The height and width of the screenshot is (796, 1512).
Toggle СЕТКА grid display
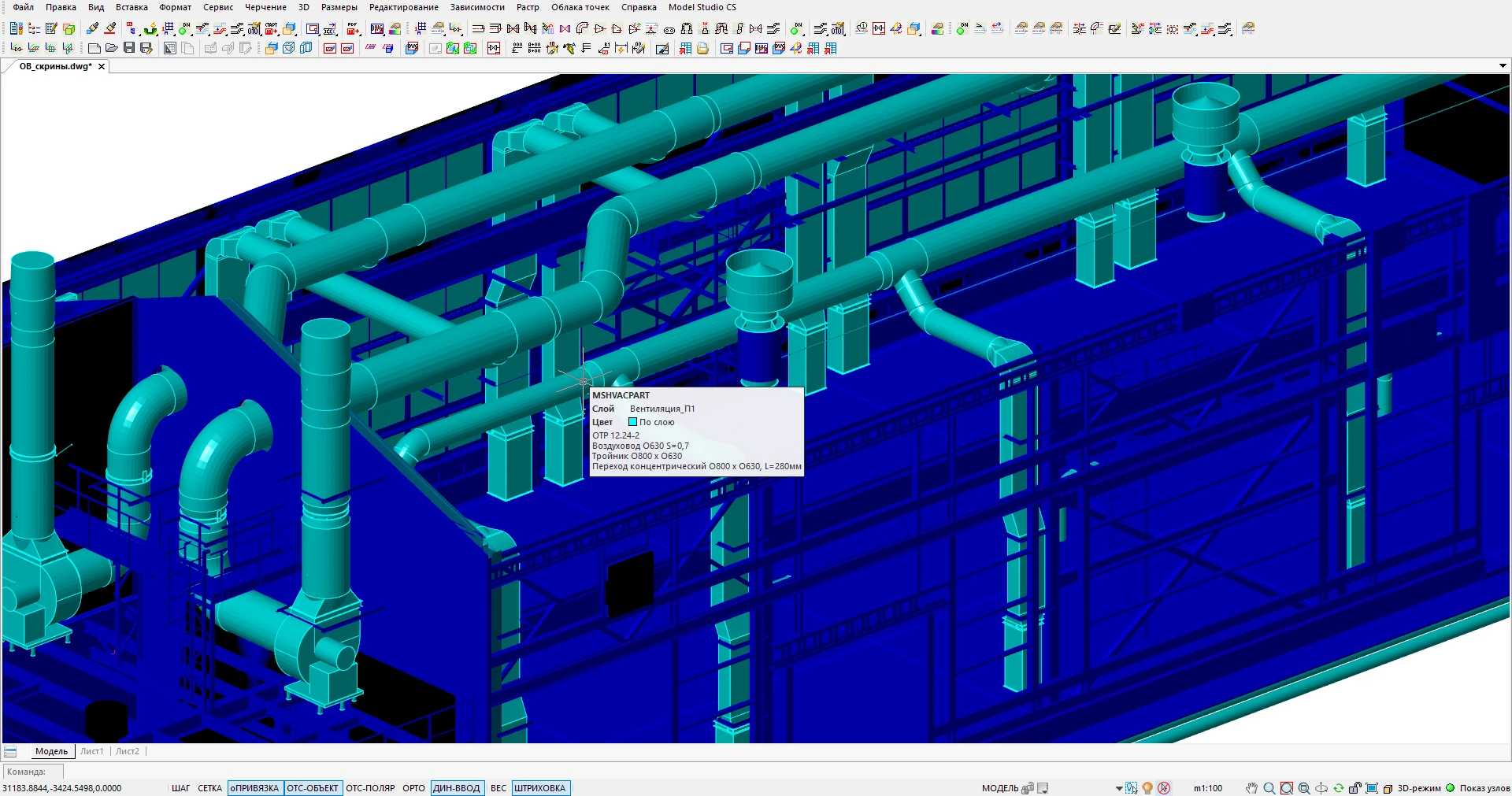209,788
